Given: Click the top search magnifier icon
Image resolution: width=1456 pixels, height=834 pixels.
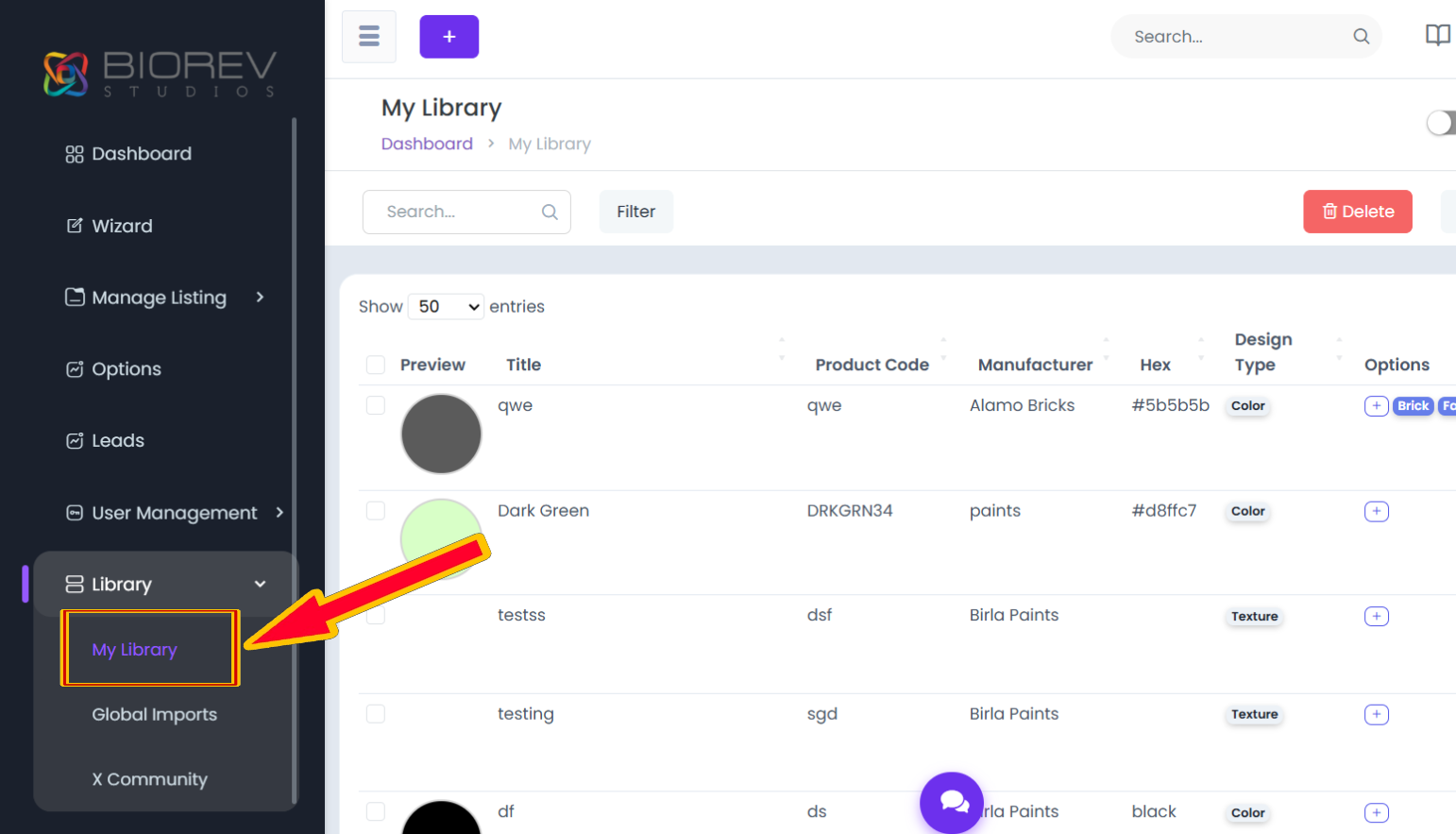Looking at the screenshot, I should pos(1361,37).
